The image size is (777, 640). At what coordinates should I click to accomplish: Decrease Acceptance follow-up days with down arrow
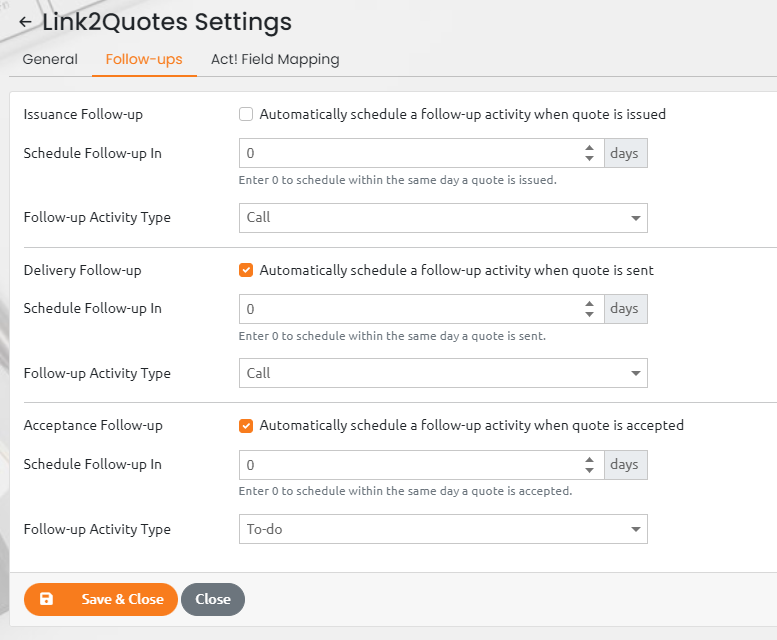click(589, 471)
